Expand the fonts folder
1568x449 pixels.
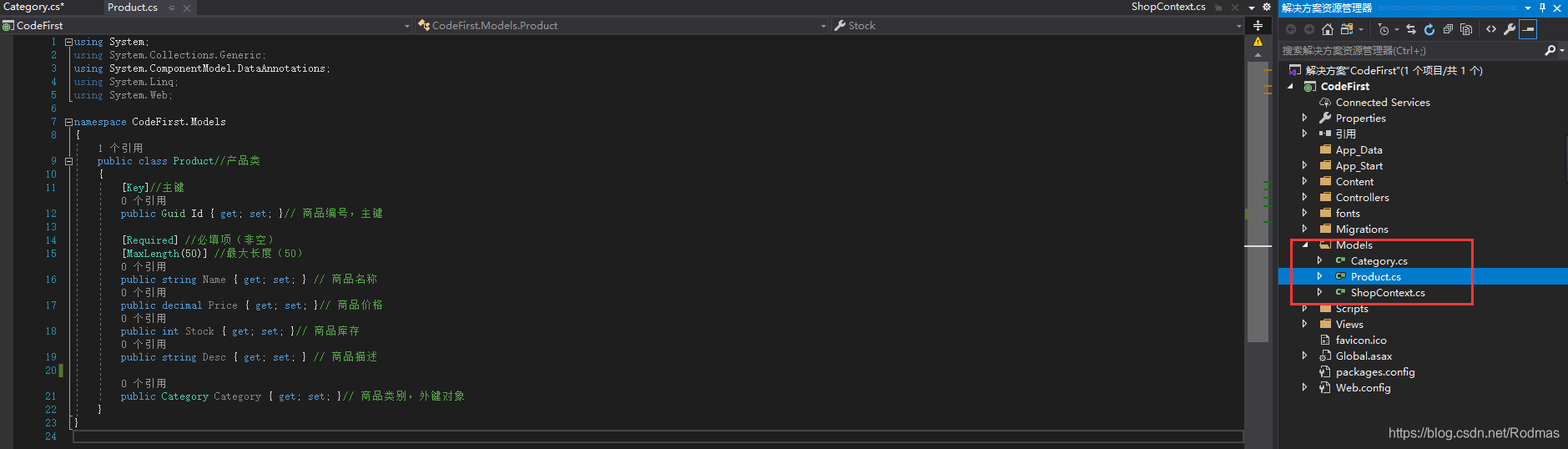point(1305,213)
